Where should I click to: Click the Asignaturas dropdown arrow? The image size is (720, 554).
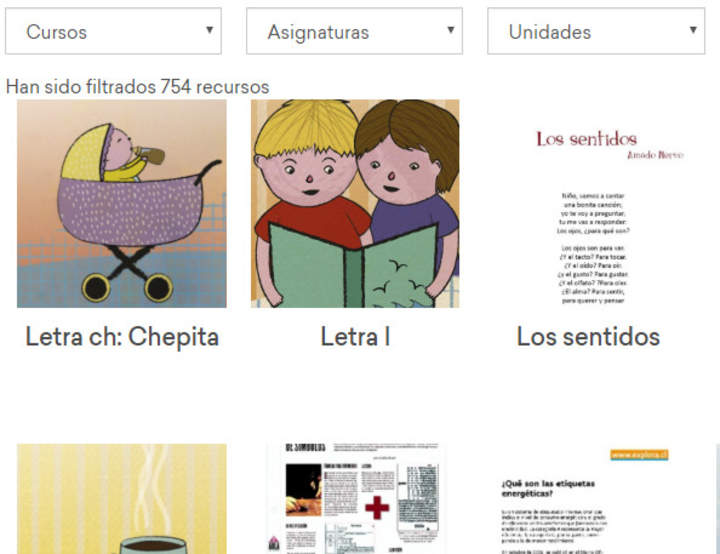451,30
